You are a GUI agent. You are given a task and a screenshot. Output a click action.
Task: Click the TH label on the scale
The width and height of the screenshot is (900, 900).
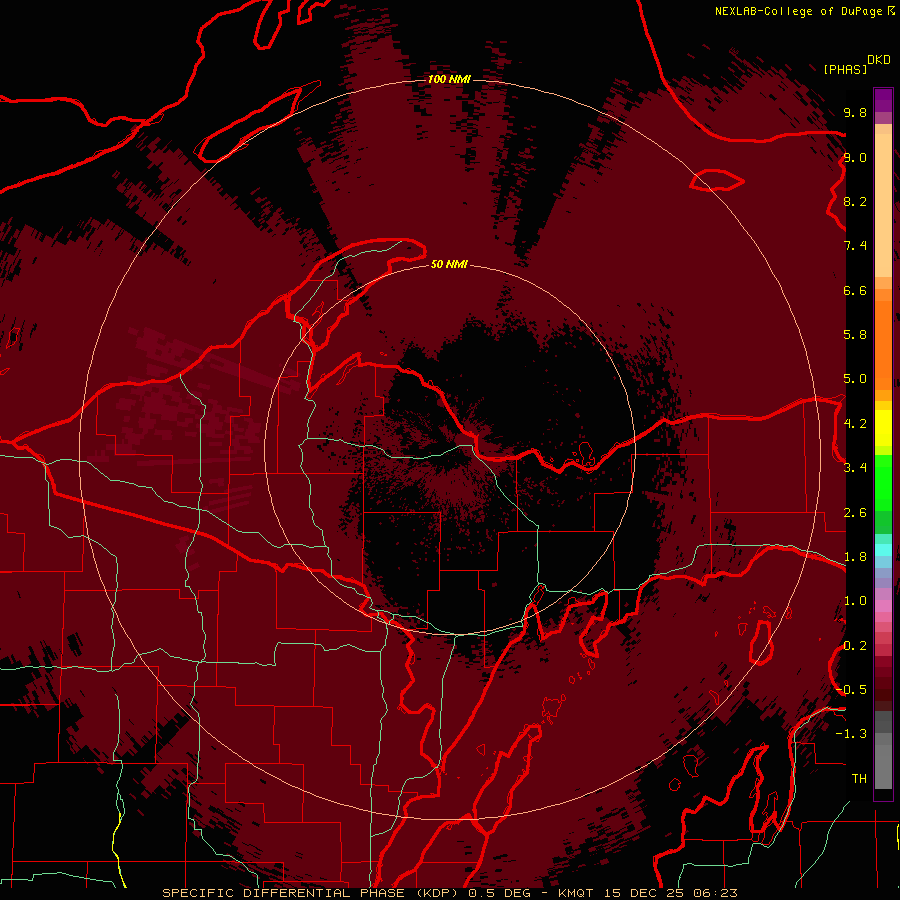pos(859,779)
